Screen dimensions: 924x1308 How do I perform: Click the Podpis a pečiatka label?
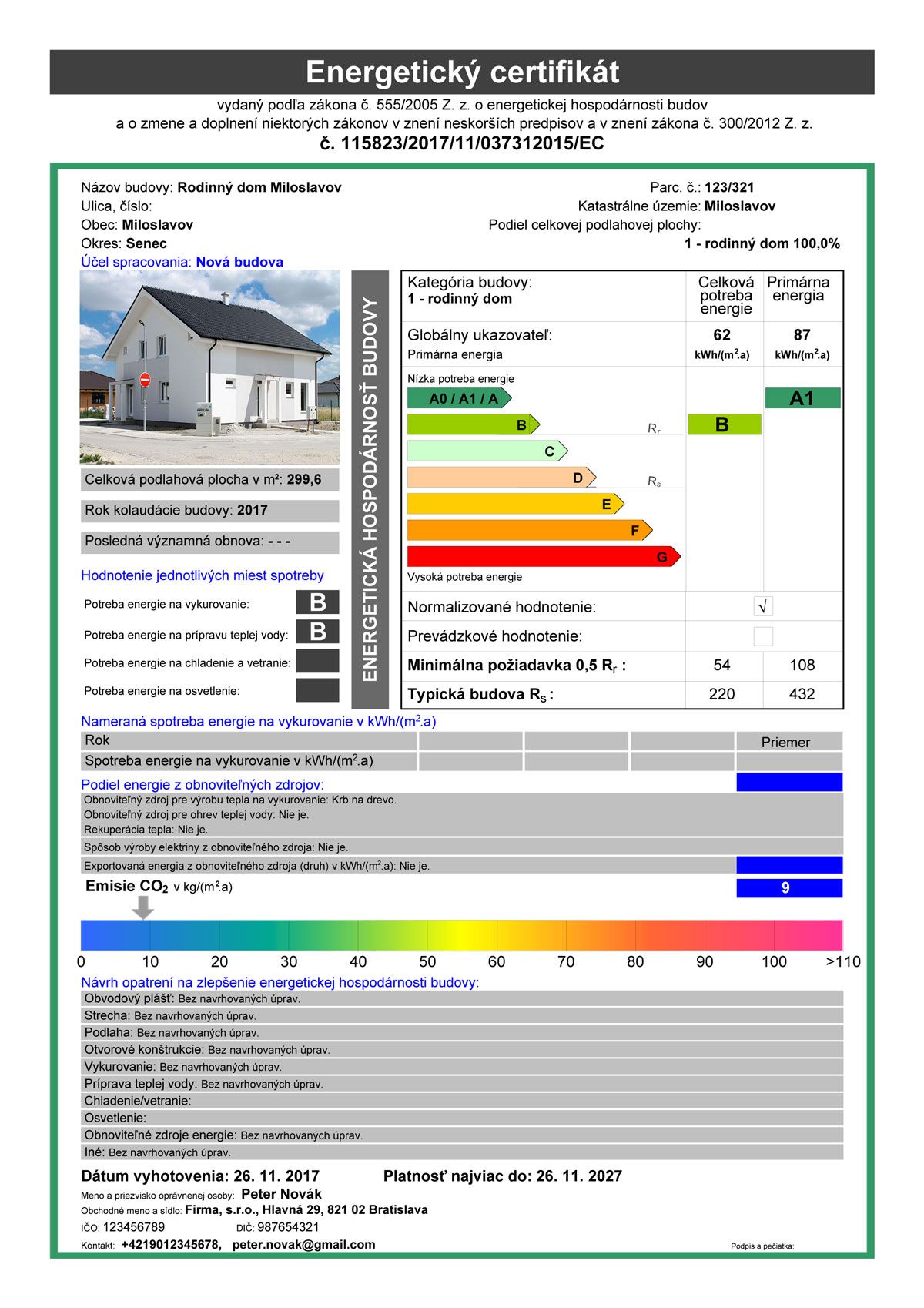[x=762, y=1246]
